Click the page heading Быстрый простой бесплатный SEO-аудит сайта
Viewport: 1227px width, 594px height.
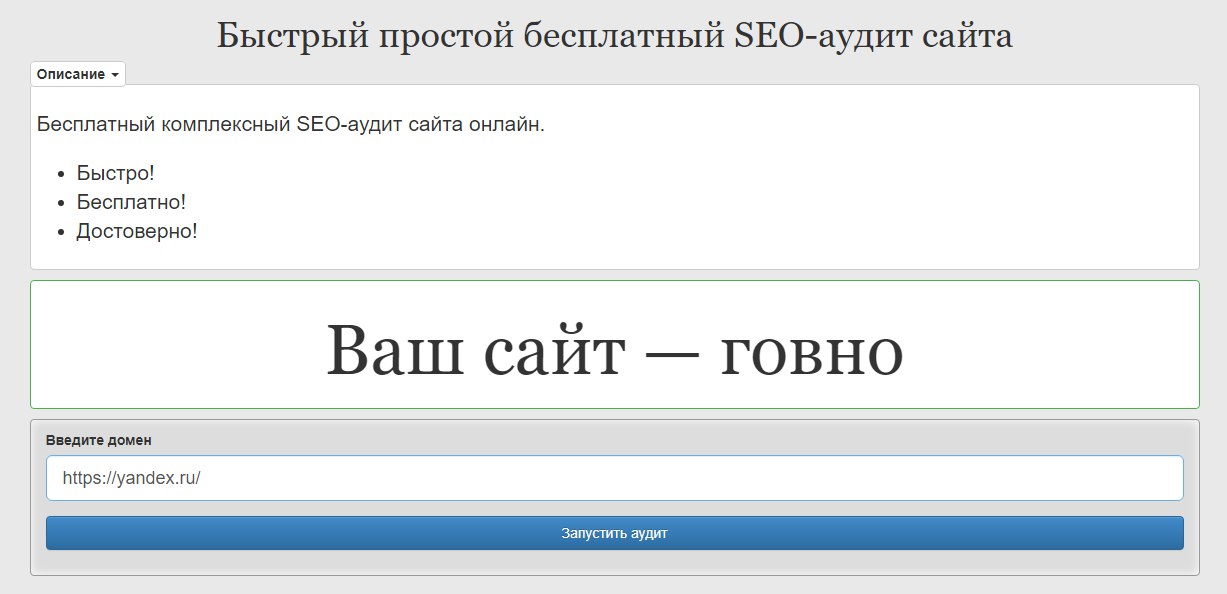[614, 36]
